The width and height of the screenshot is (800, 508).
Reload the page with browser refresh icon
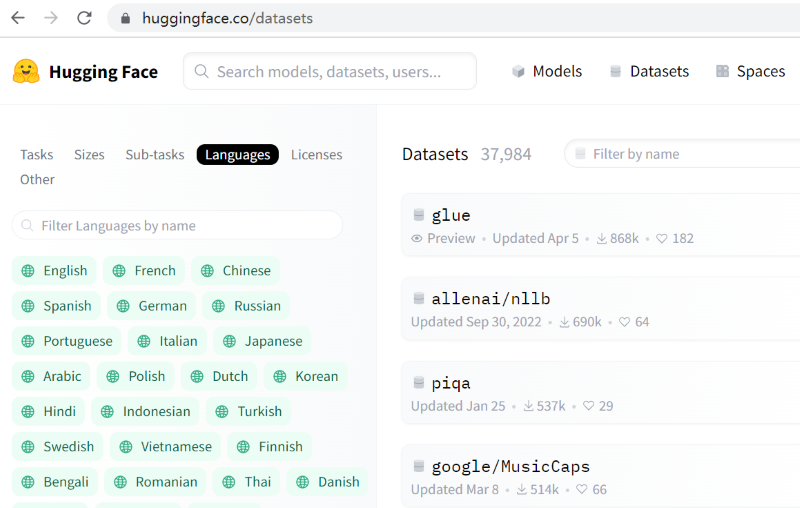(84, 18)
